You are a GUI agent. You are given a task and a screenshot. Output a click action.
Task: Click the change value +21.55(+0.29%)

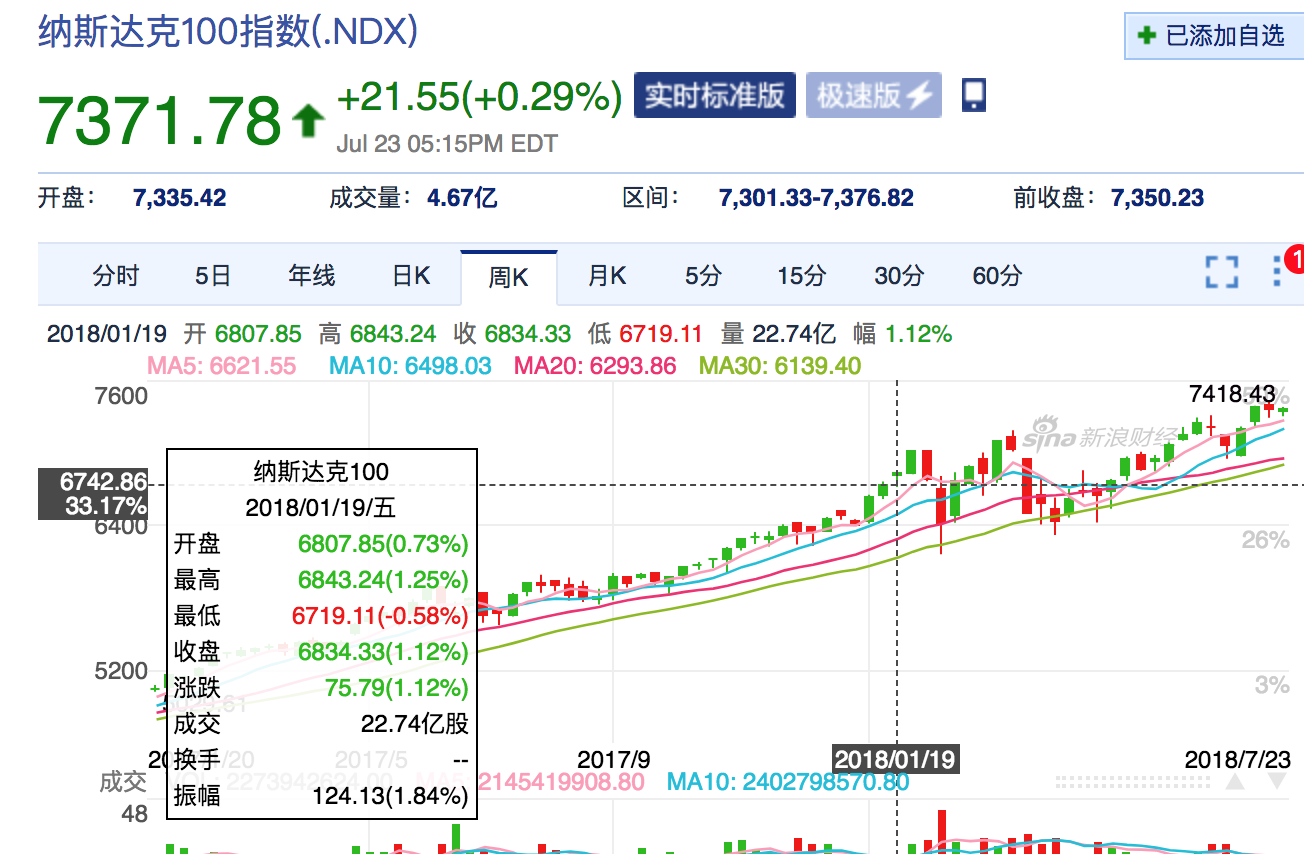click(480, 97)
